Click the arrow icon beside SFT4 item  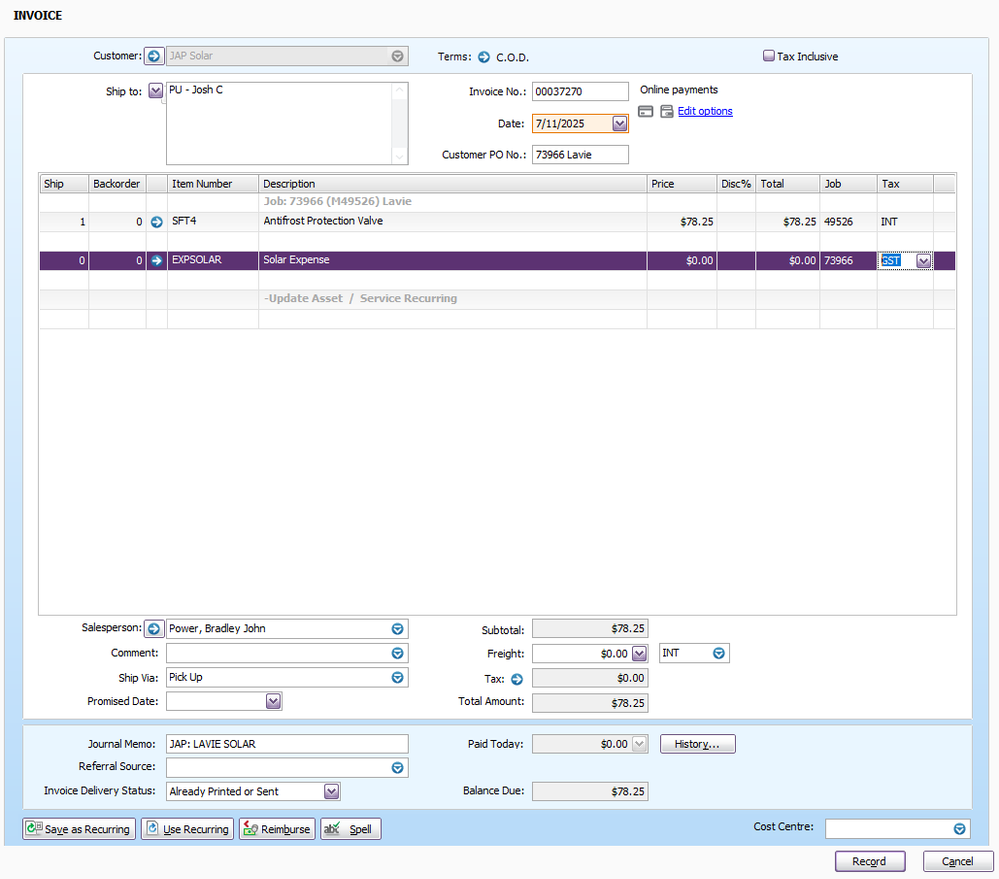click(x=156, y=222)
